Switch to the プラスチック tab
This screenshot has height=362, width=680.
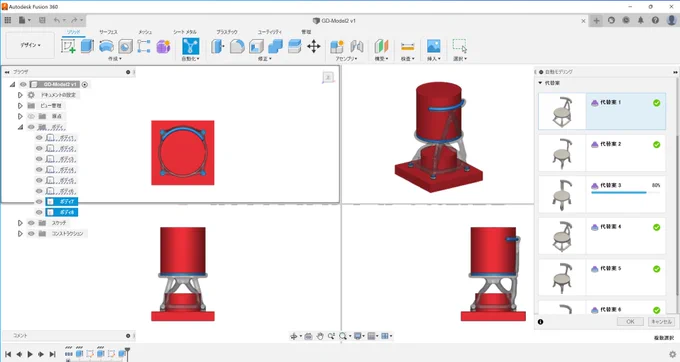(227, 32)
